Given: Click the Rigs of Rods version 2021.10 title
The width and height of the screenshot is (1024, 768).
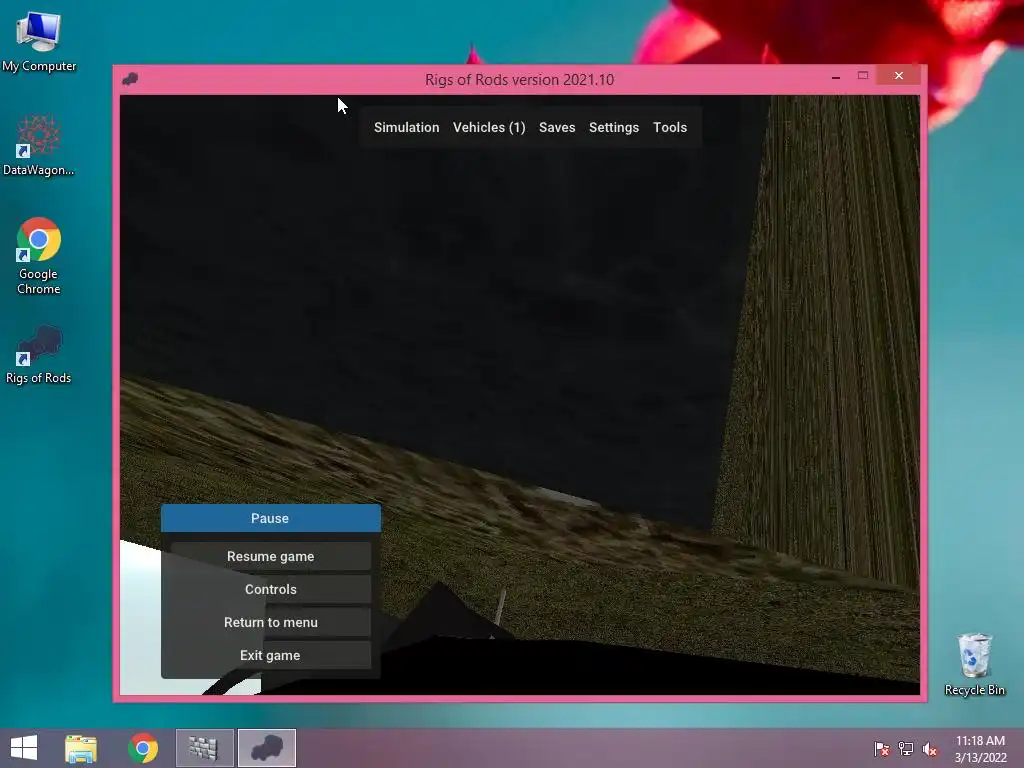Looking at the screenshot, I should point(519,80).
